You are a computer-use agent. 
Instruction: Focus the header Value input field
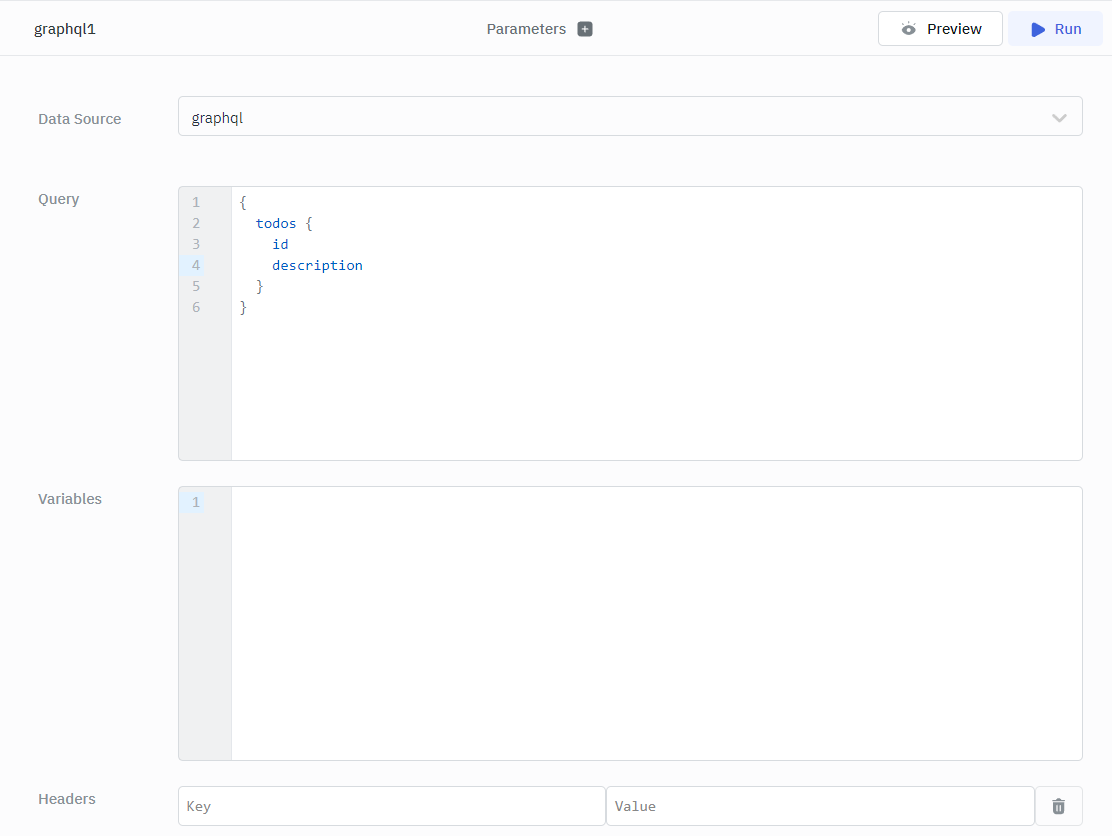tap(819, 806)
